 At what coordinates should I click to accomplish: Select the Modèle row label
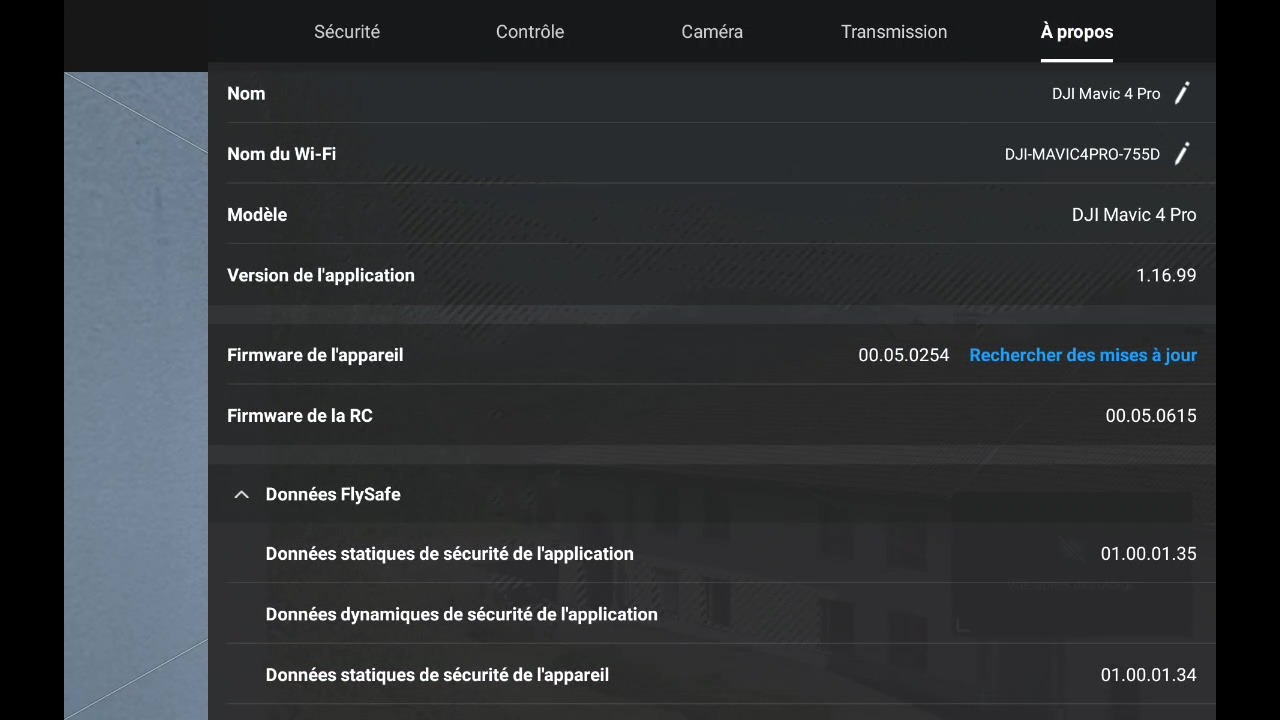point(257,215)
